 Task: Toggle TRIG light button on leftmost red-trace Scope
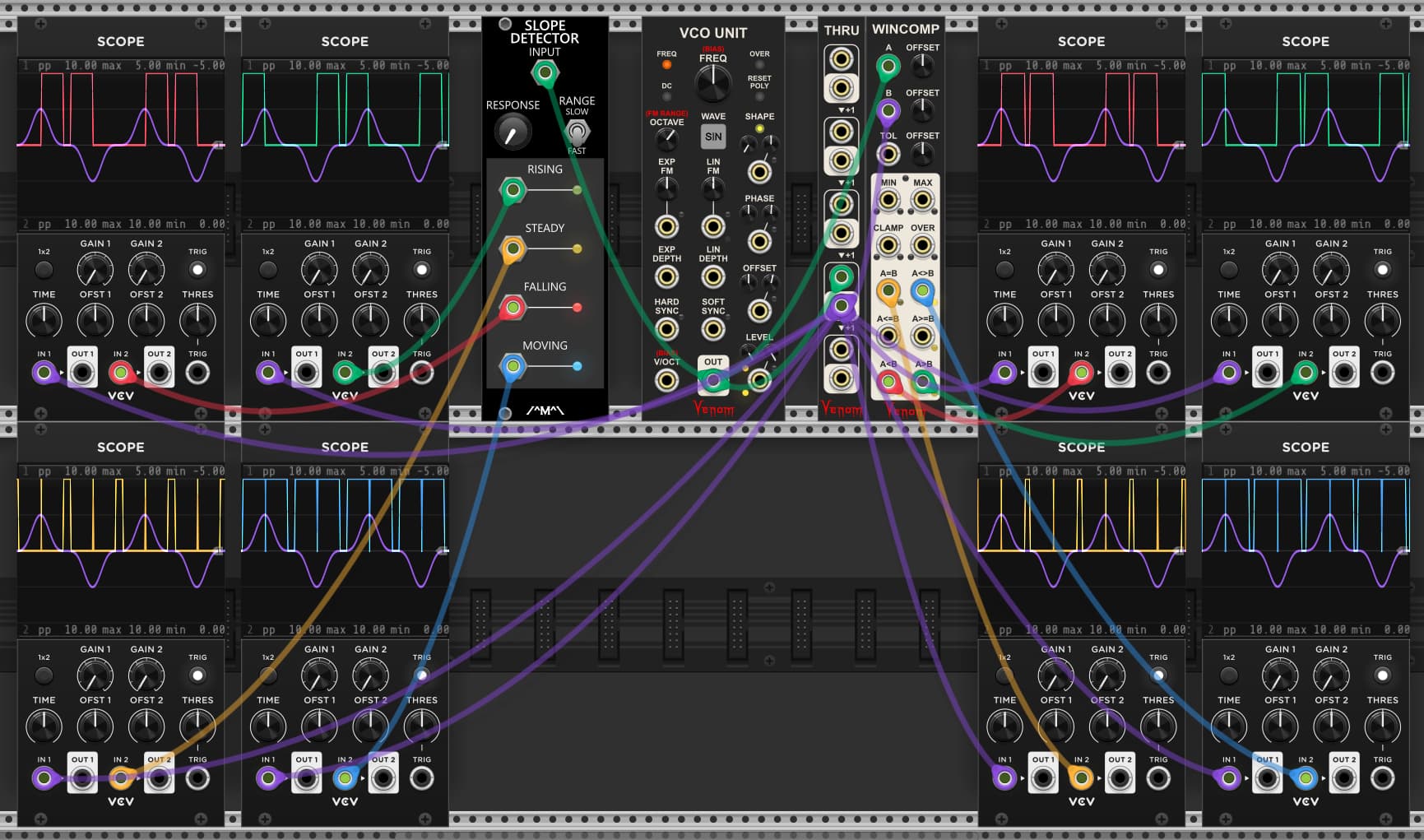(x=197, y=270)
